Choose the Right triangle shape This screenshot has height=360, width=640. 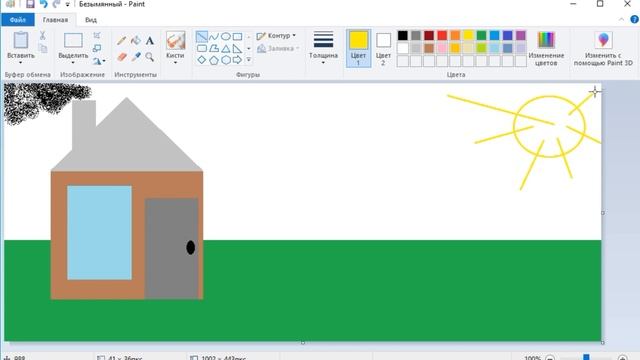[237, 49]
